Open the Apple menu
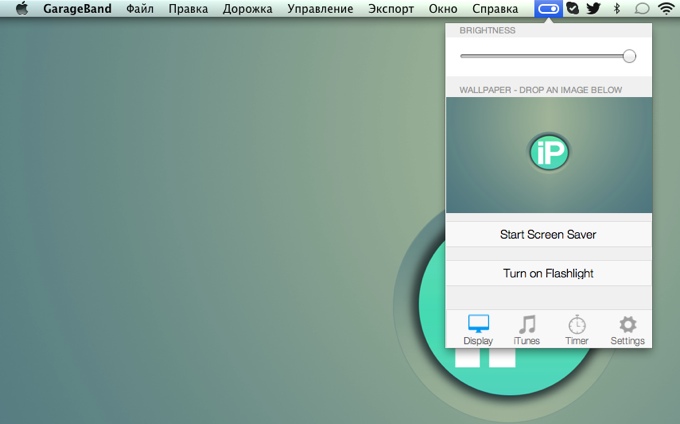The height and width of the screenshot is (424, 680). [x=22, y=8]
